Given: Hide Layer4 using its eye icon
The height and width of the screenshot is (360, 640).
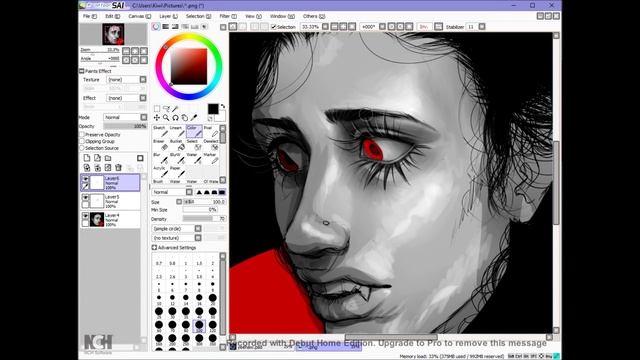Looking at the screenshot, I should click(85, 216).
